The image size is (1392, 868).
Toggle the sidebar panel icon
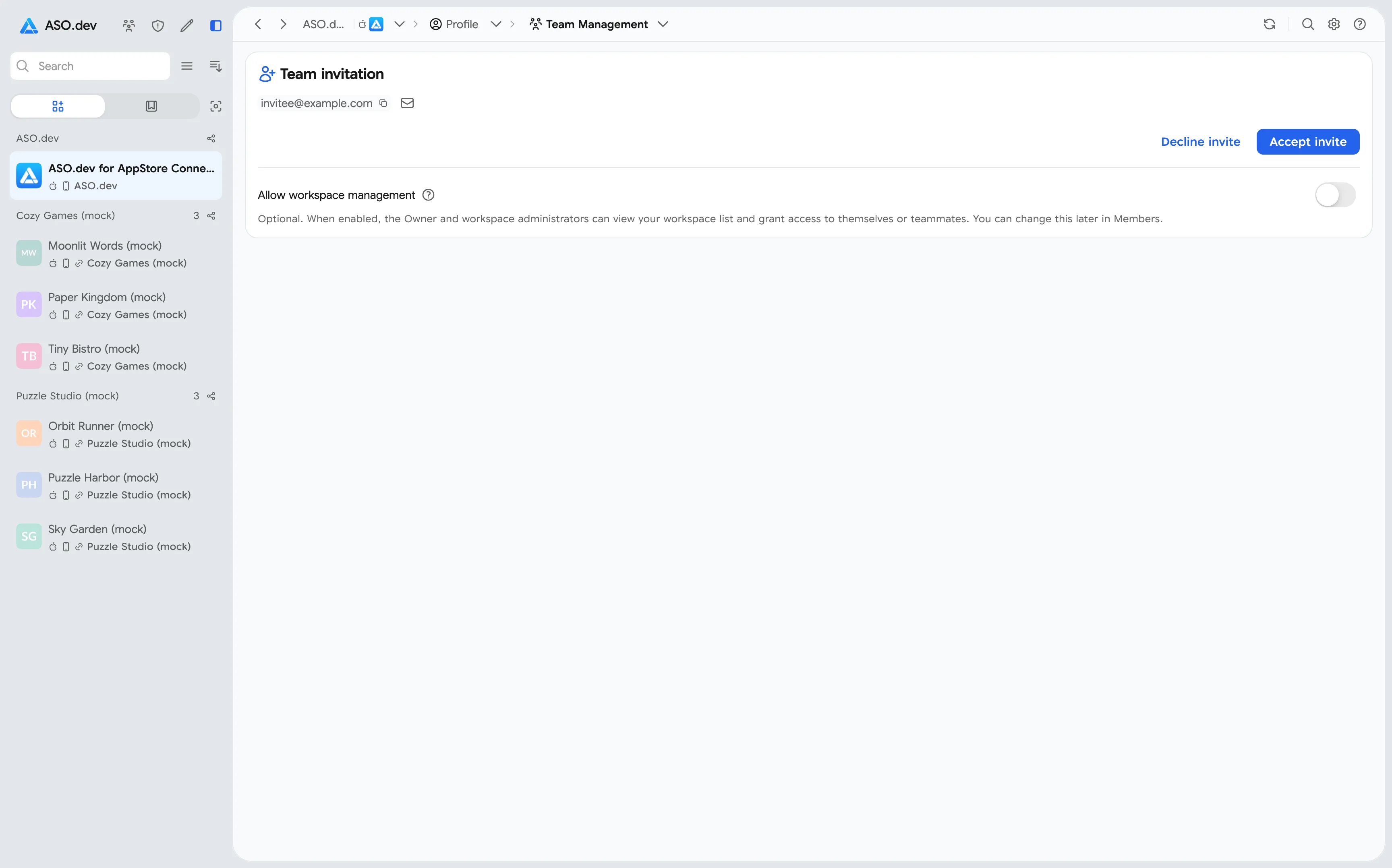click(x=216, y=25)
